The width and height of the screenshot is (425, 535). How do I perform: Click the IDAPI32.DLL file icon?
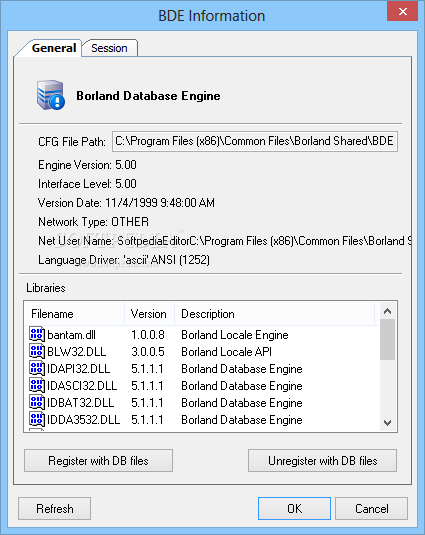pos(37,369)
